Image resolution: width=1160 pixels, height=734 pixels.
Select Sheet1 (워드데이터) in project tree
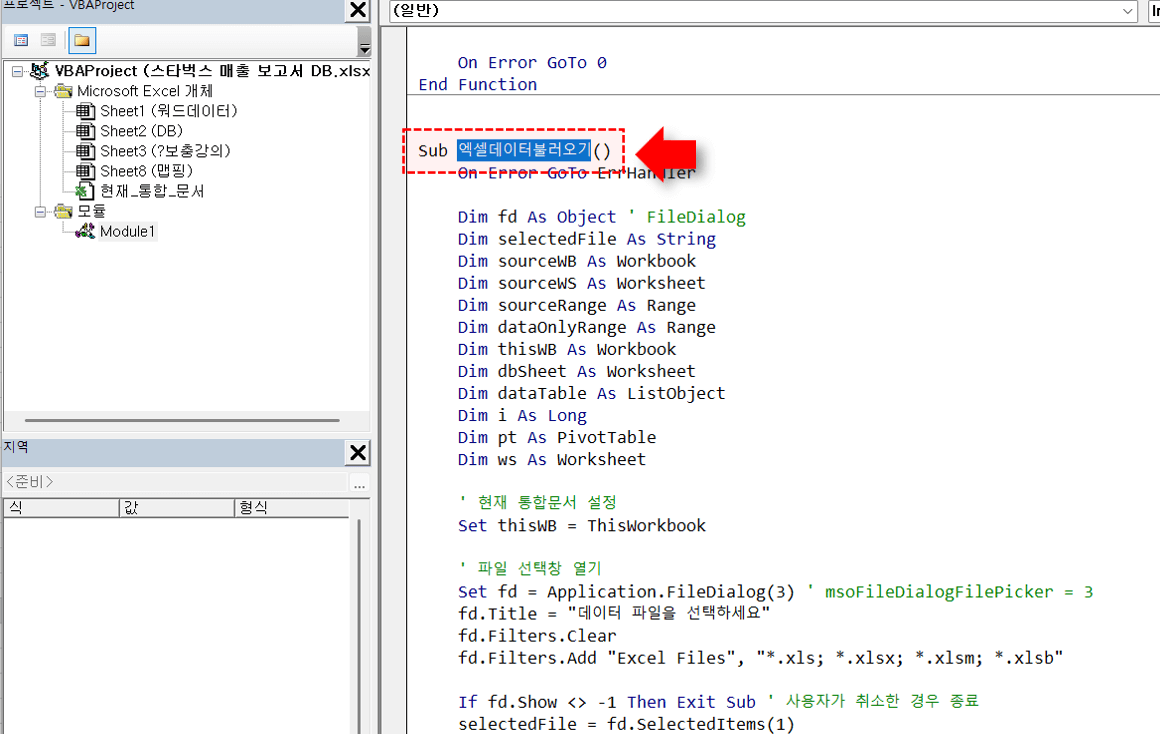click(x=168, y=111)
